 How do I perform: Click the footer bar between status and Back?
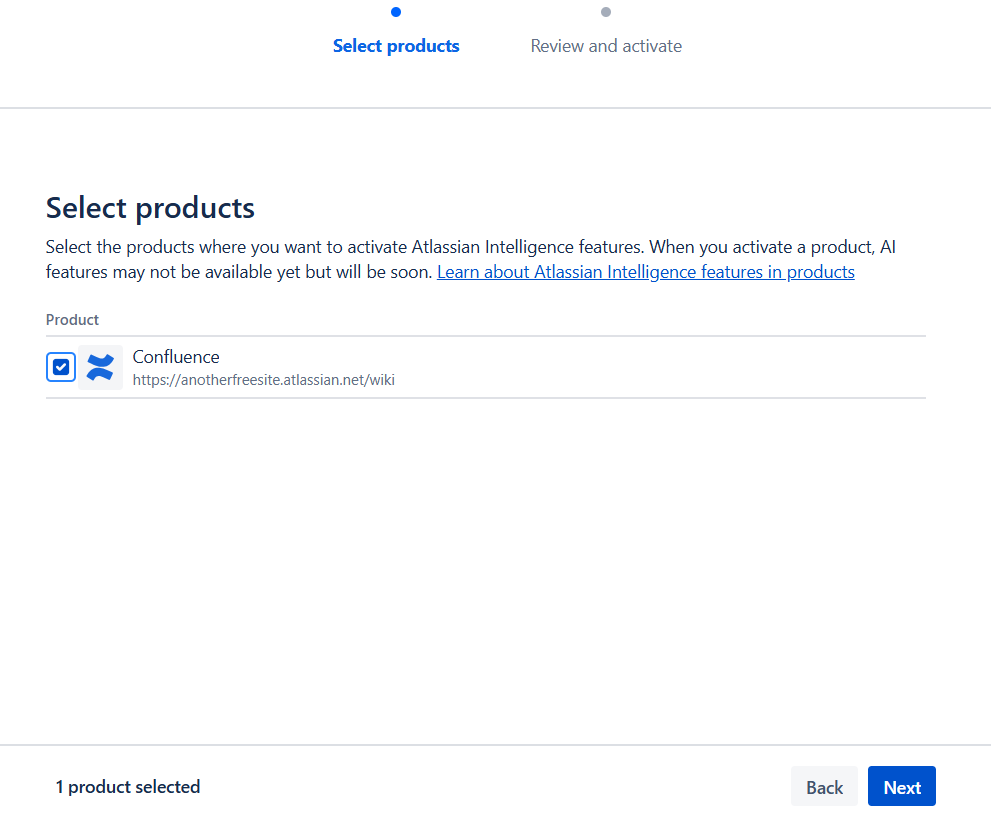point(500,787)
